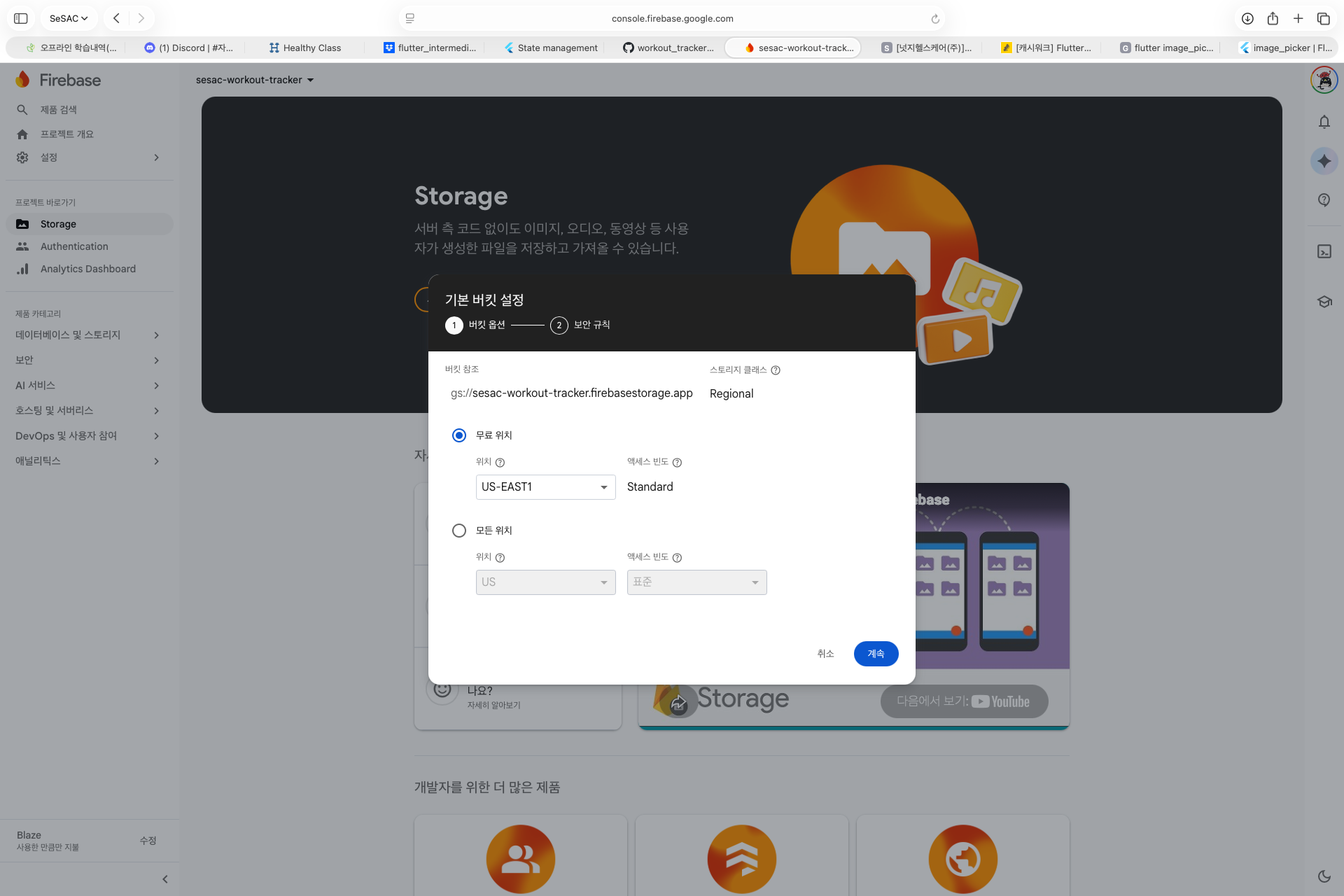This screenshot has width=1344, height=896.
Task: Open the product search magnifier icon
Action: point(22,110)
